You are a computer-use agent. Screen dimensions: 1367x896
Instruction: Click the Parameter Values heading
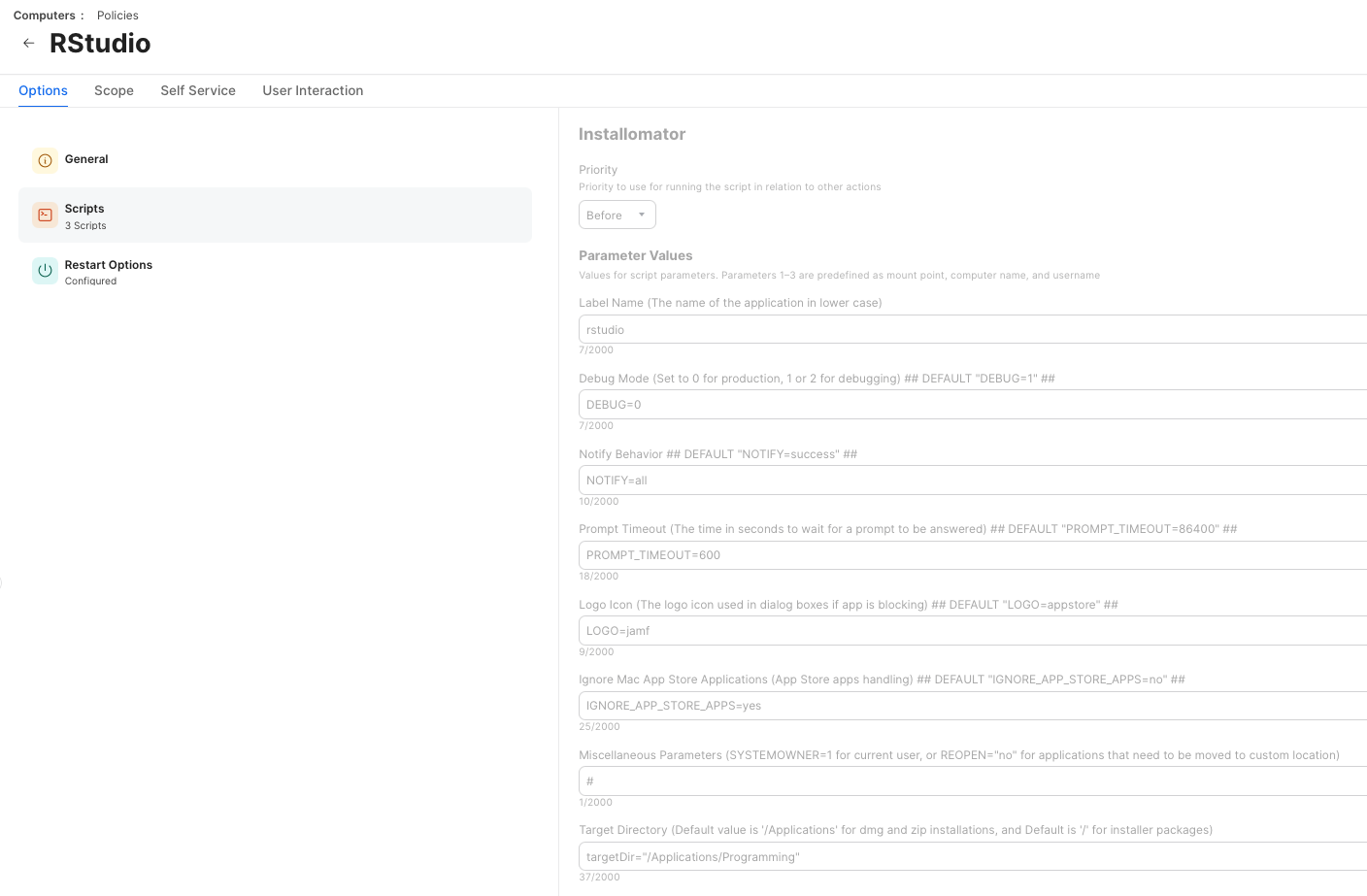click(x=636, y=255)
